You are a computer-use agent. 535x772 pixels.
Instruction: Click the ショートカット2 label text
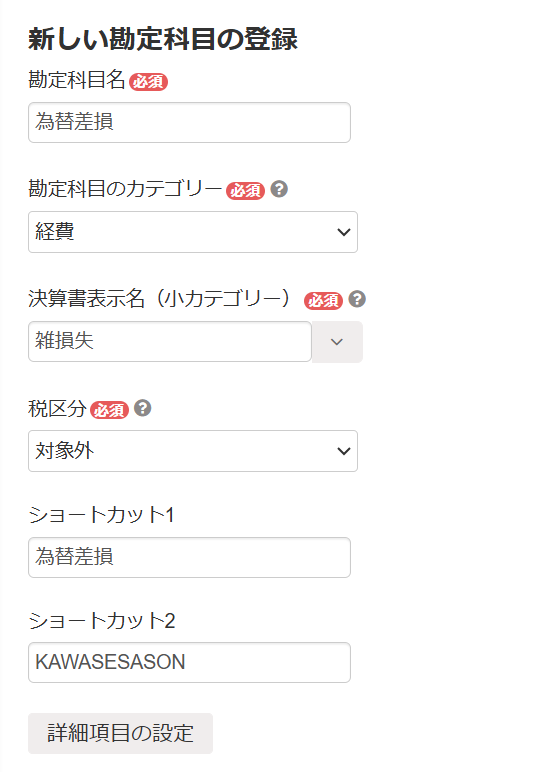[x=102, y=620]
